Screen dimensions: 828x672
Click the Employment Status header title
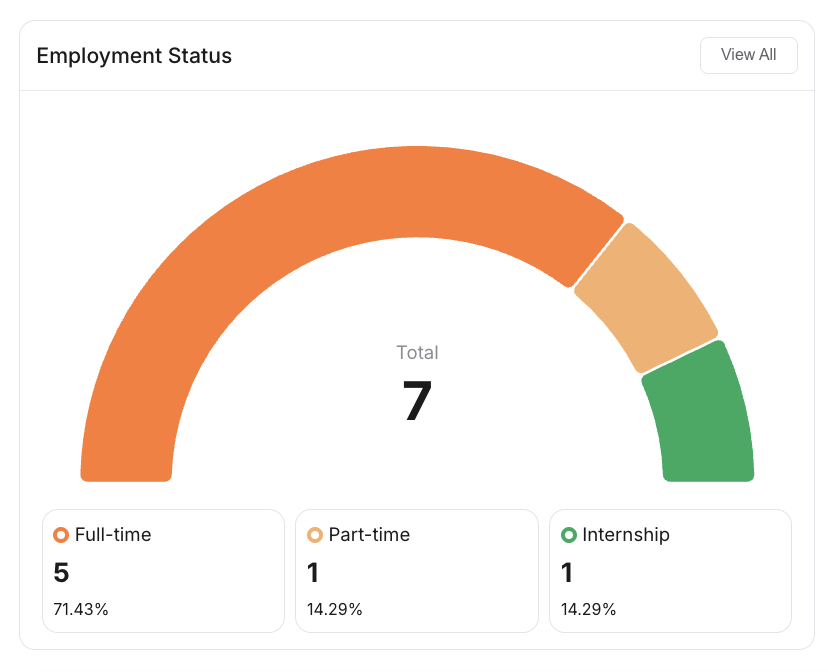(134, 56)
